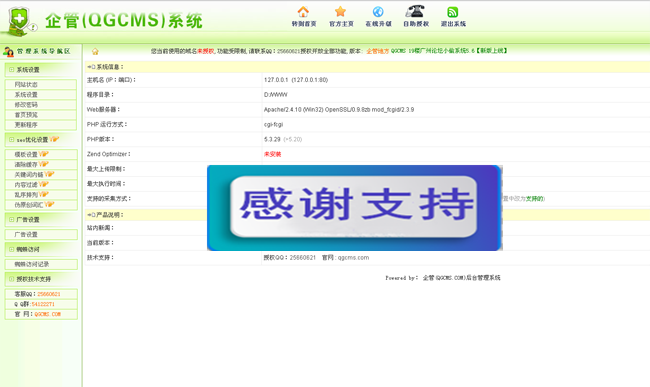Visit the 官方主页 star icon
Screen dimensions: 650x387
[x=340, y=12]
